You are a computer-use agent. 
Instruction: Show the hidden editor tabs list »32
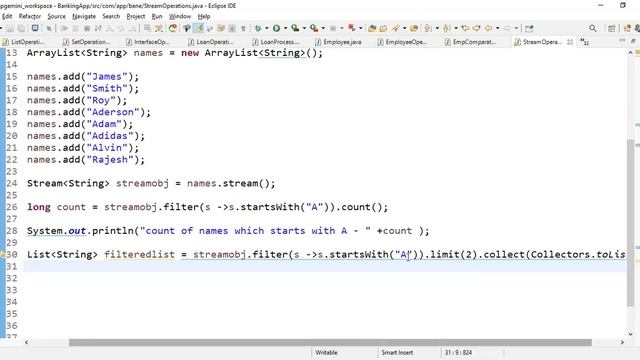tap(584, 42)
